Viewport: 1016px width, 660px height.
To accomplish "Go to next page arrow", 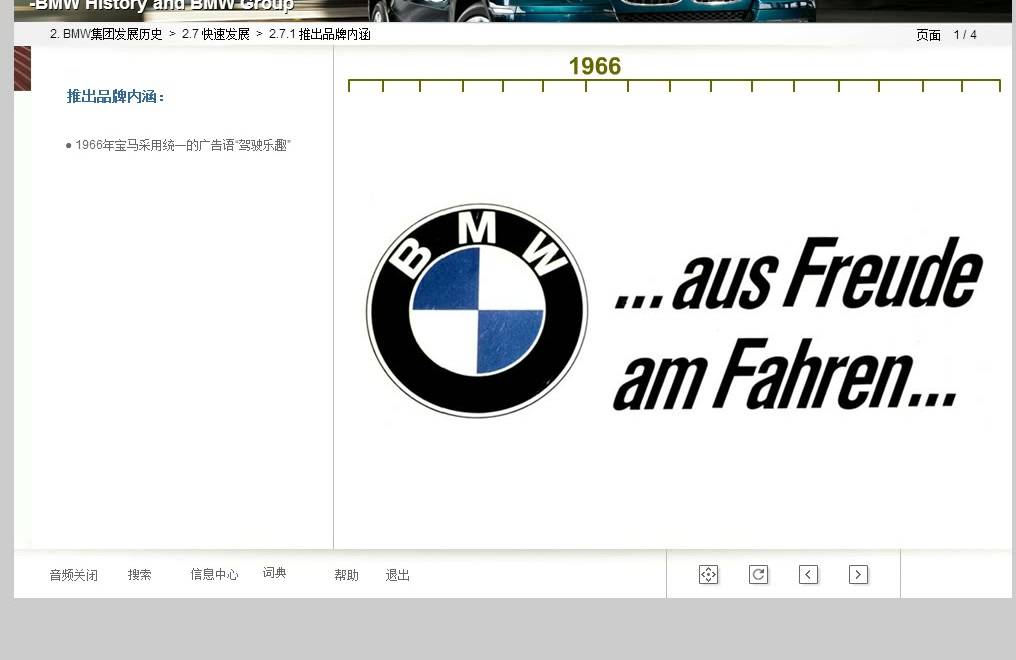I will pos(858,575).
